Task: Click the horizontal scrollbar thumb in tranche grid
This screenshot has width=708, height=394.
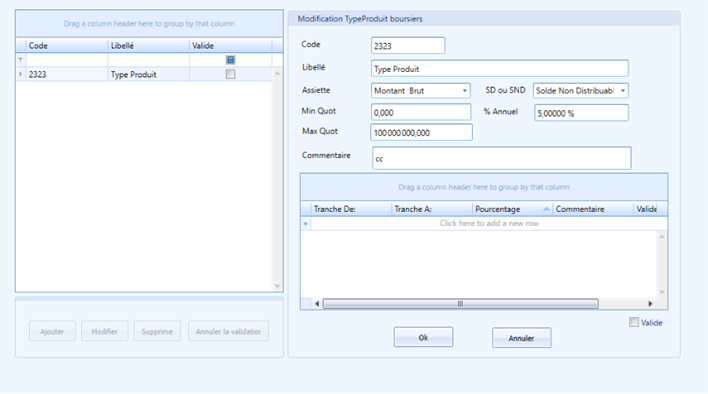Action: [461, 304]
